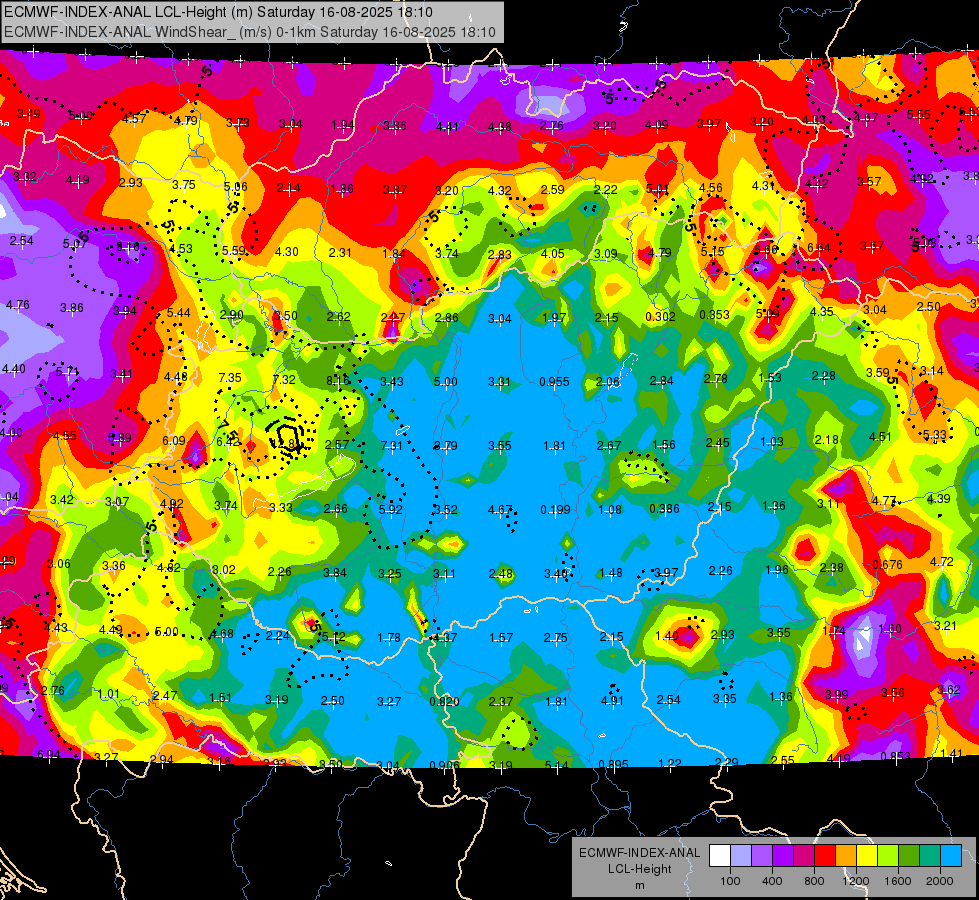Click the teal legend color swatch
Screen dimensions: 979x900
(x=930, y=856)
